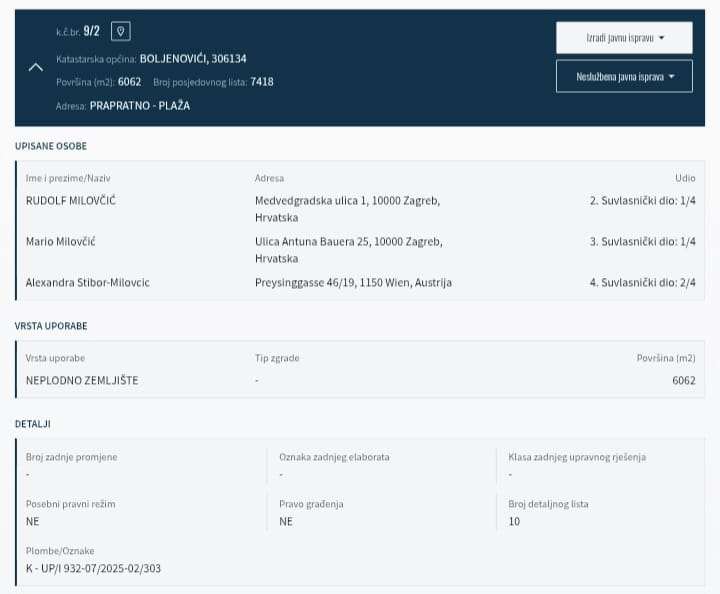Click address Ulica Antuna Bauera 25
Image resolution: width=720 pixels, height=594 pixels.
(349, 250)
